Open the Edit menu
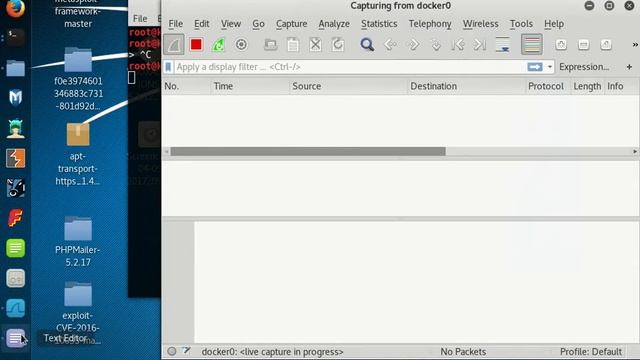 pos(202,24)
